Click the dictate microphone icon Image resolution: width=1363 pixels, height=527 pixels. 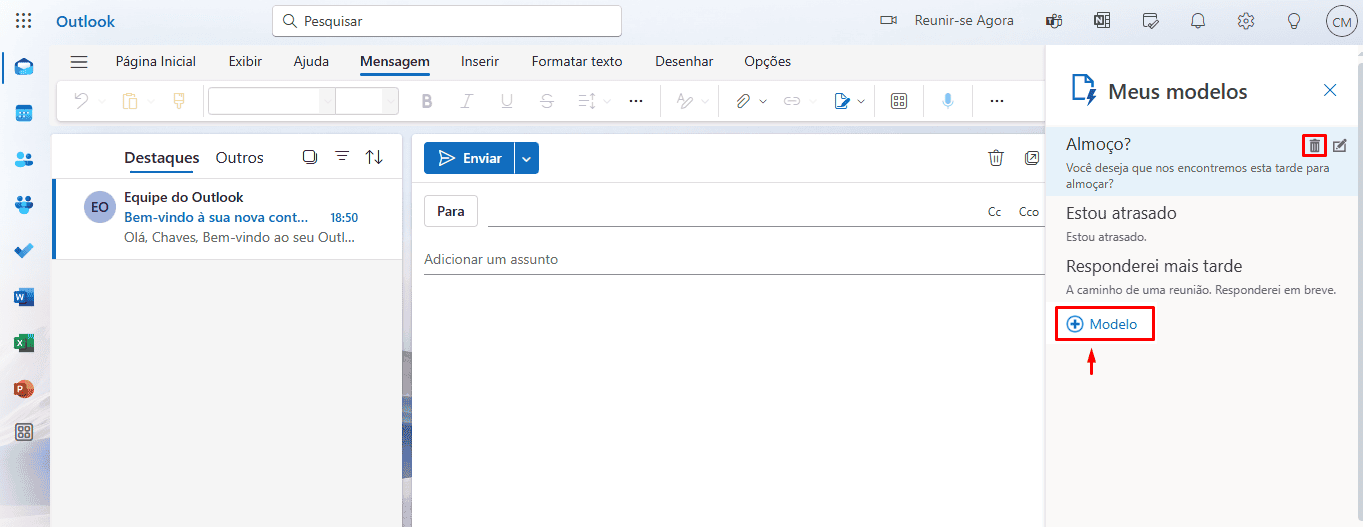click(x=947, y=101)
